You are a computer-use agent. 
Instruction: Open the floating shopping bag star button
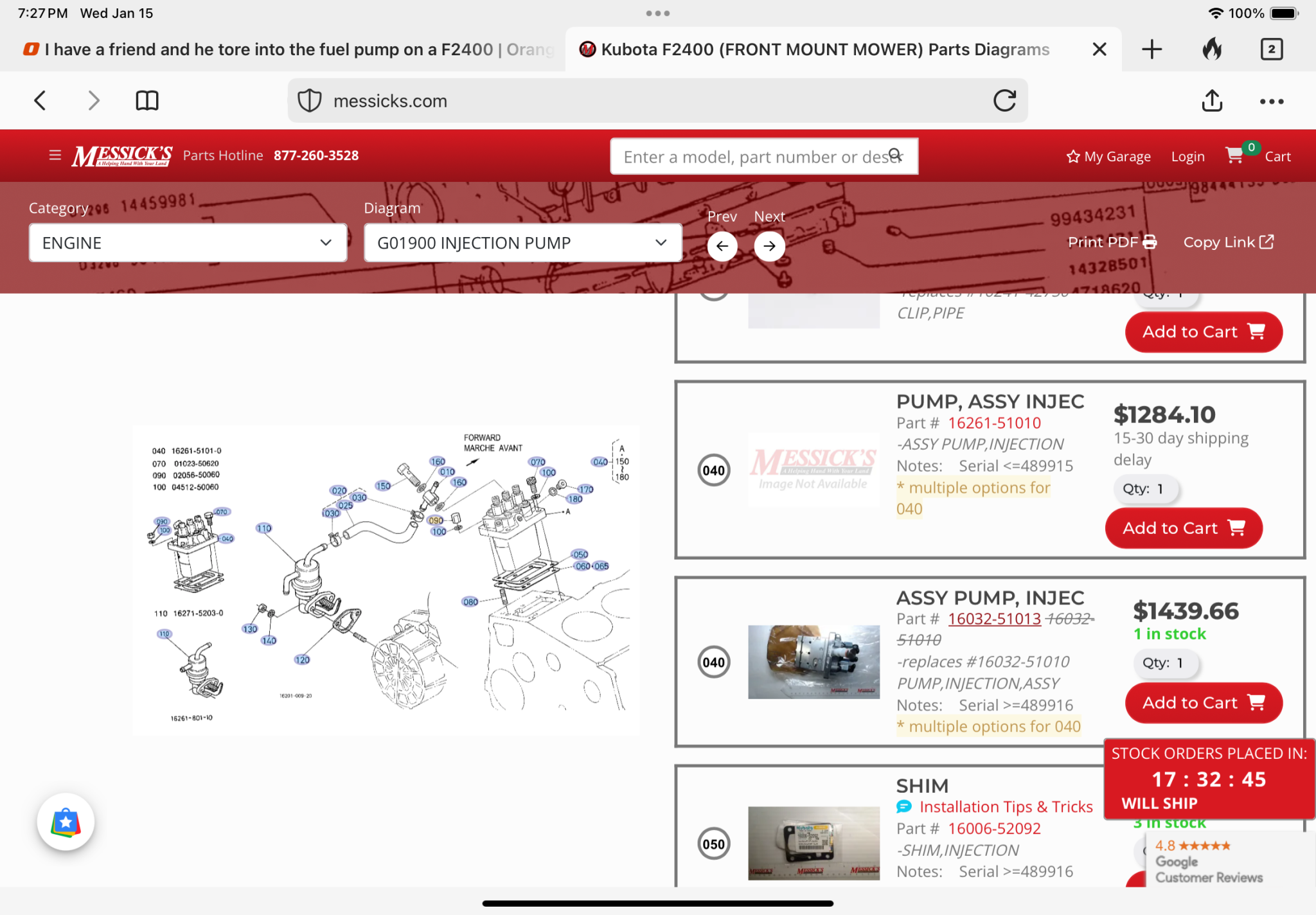click(x=66, y=822)
